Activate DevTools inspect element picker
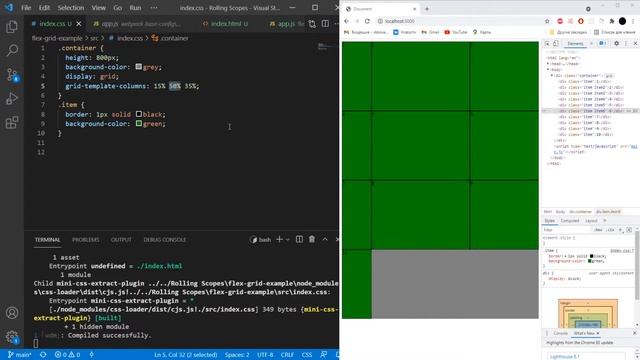 point(547,43)
